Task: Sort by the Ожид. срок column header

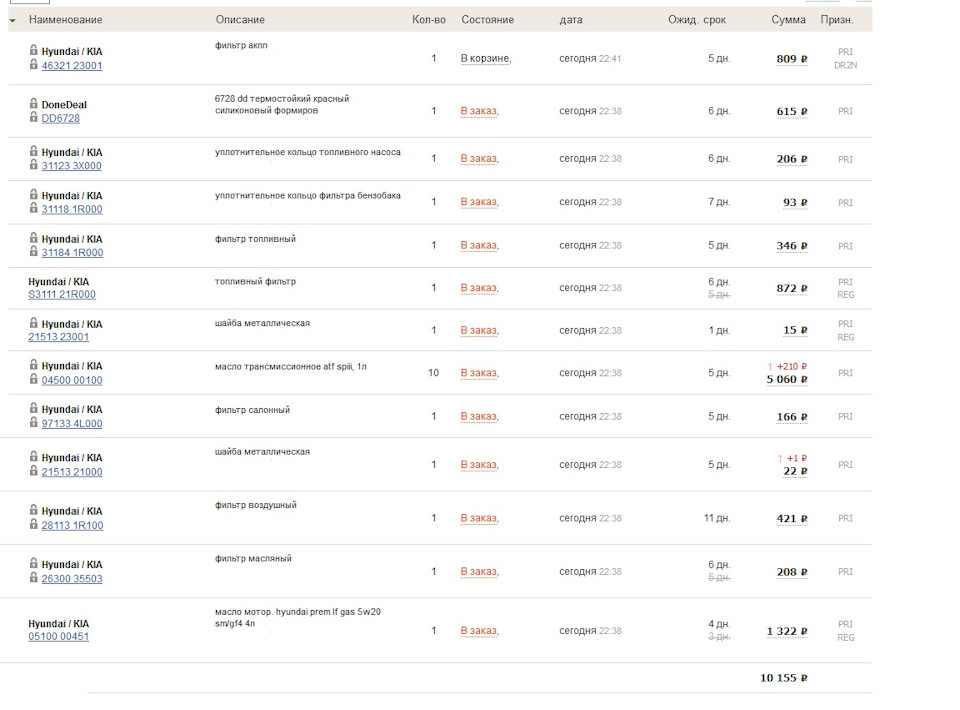Action: [697, 20]
